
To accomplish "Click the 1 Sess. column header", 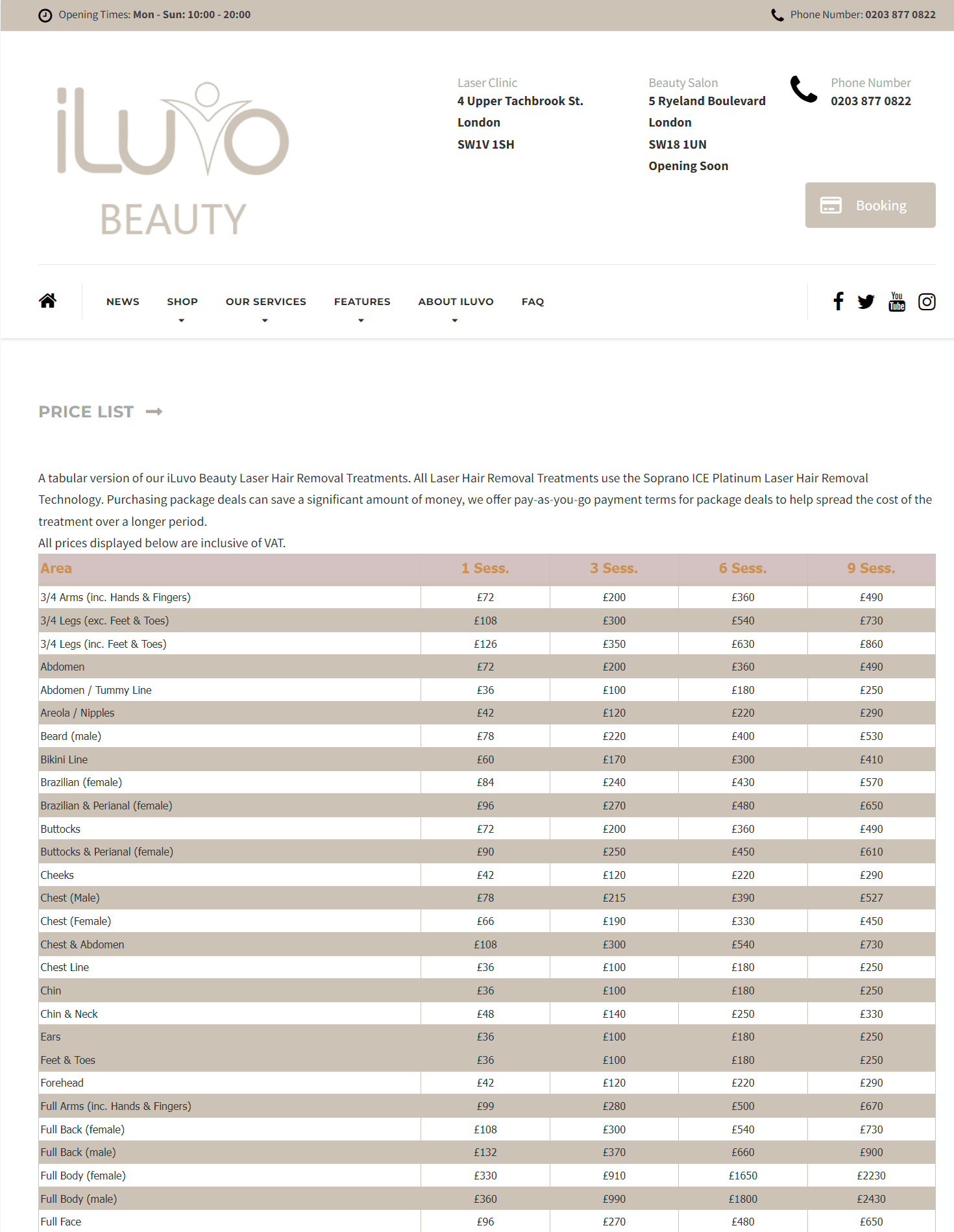I will click(485, 569).
